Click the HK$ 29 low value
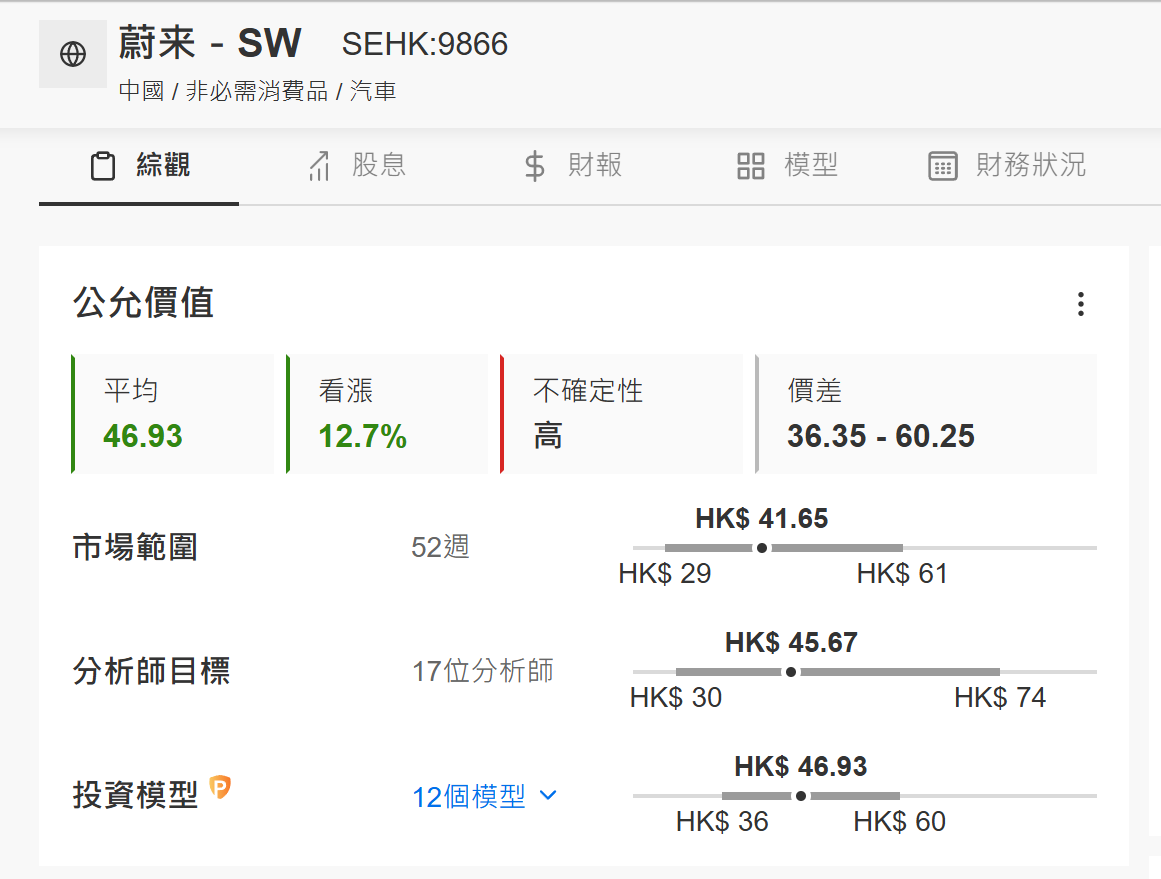The height and width of the screenshot is (879, 1161). [665, 574]
